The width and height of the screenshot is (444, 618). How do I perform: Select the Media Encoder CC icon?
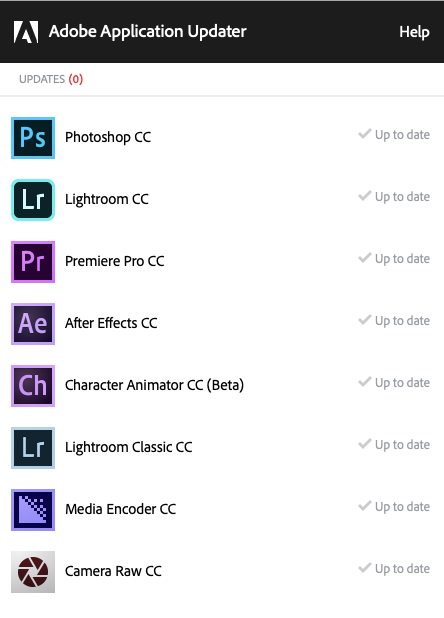33,510
